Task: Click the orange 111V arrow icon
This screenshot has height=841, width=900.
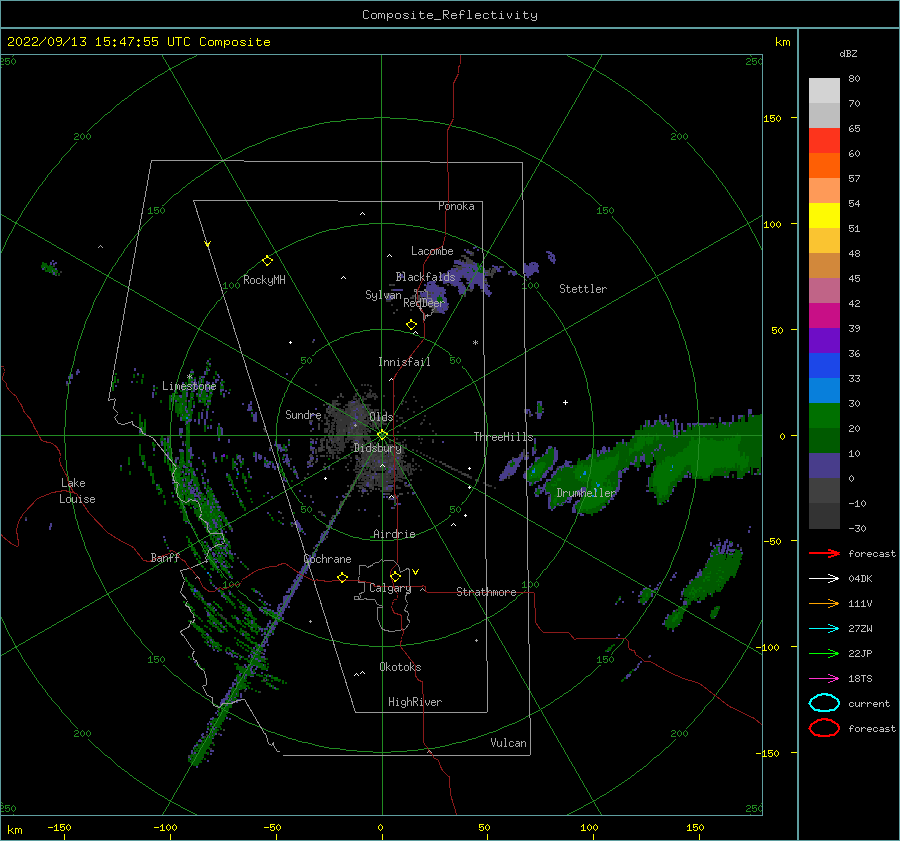Action: click(x=824, y=603)
